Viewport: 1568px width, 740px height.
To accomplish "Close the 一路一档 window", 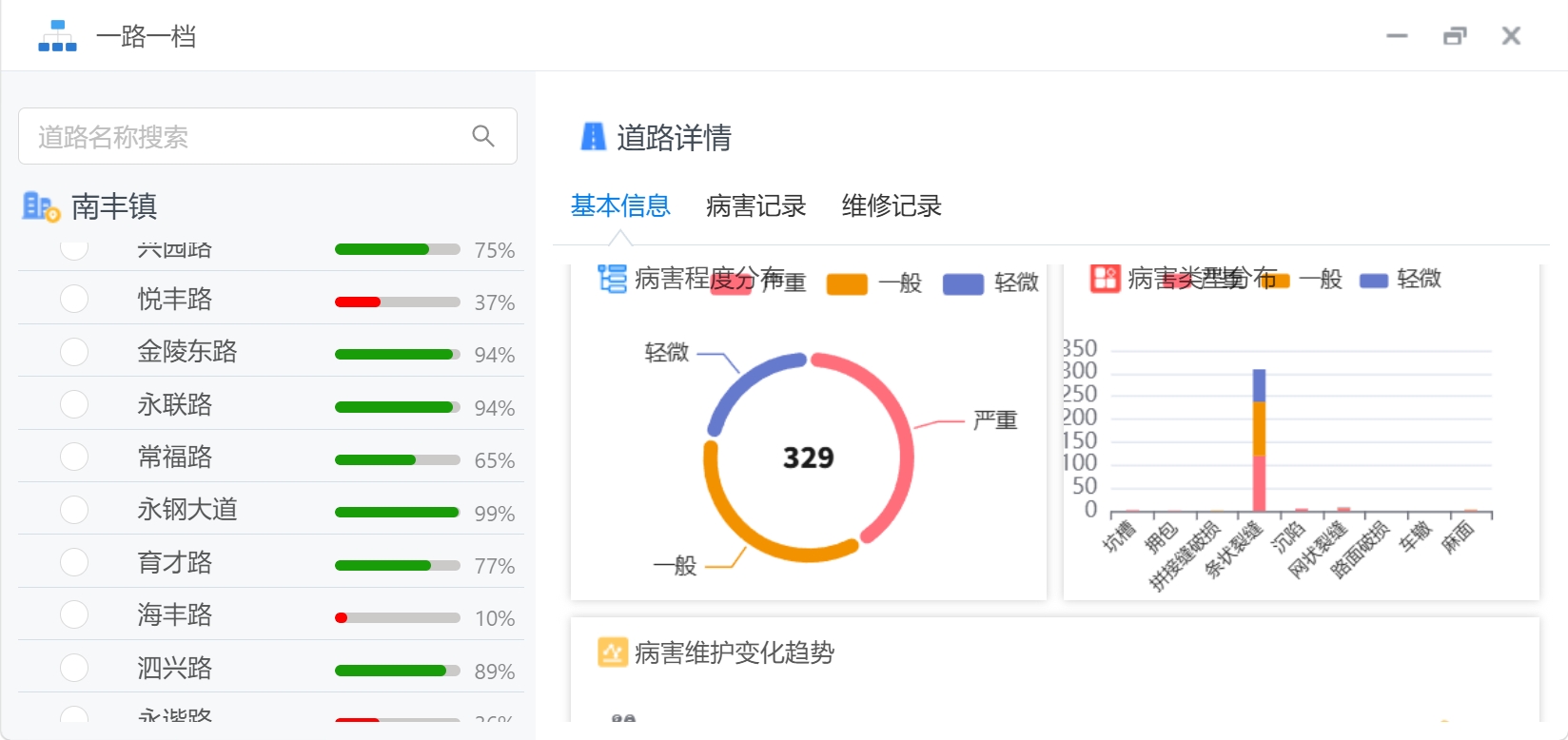I will pos(1511,36).
